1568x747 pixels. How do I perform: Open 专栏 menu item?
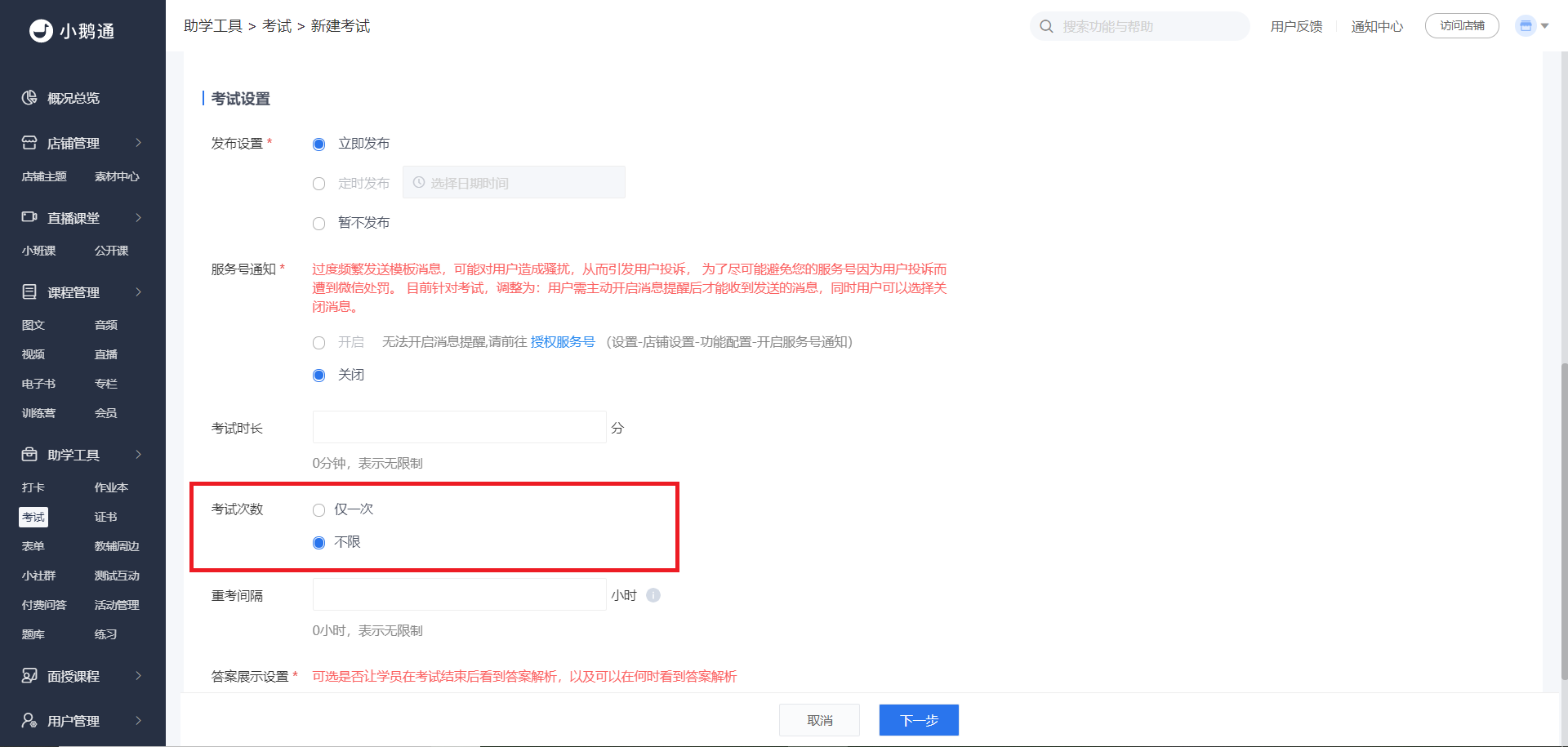point(106,384)
